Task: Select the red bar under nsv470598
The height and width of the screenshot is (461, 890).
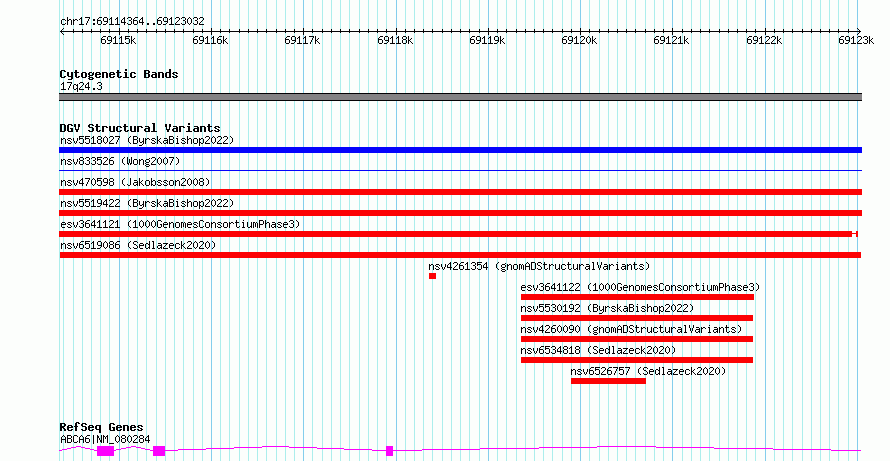Action: click(460, 192)
